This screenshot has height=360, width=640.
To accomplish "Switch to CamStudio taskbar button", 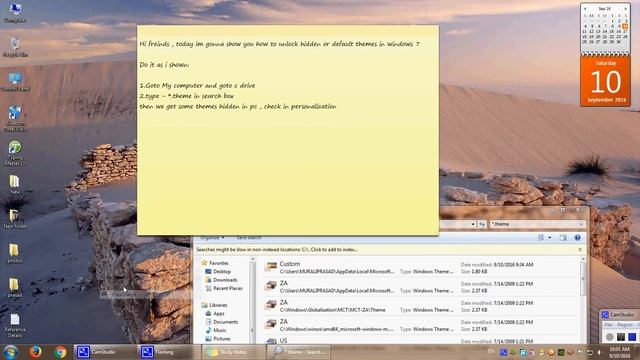I will [x=106, y=352].
